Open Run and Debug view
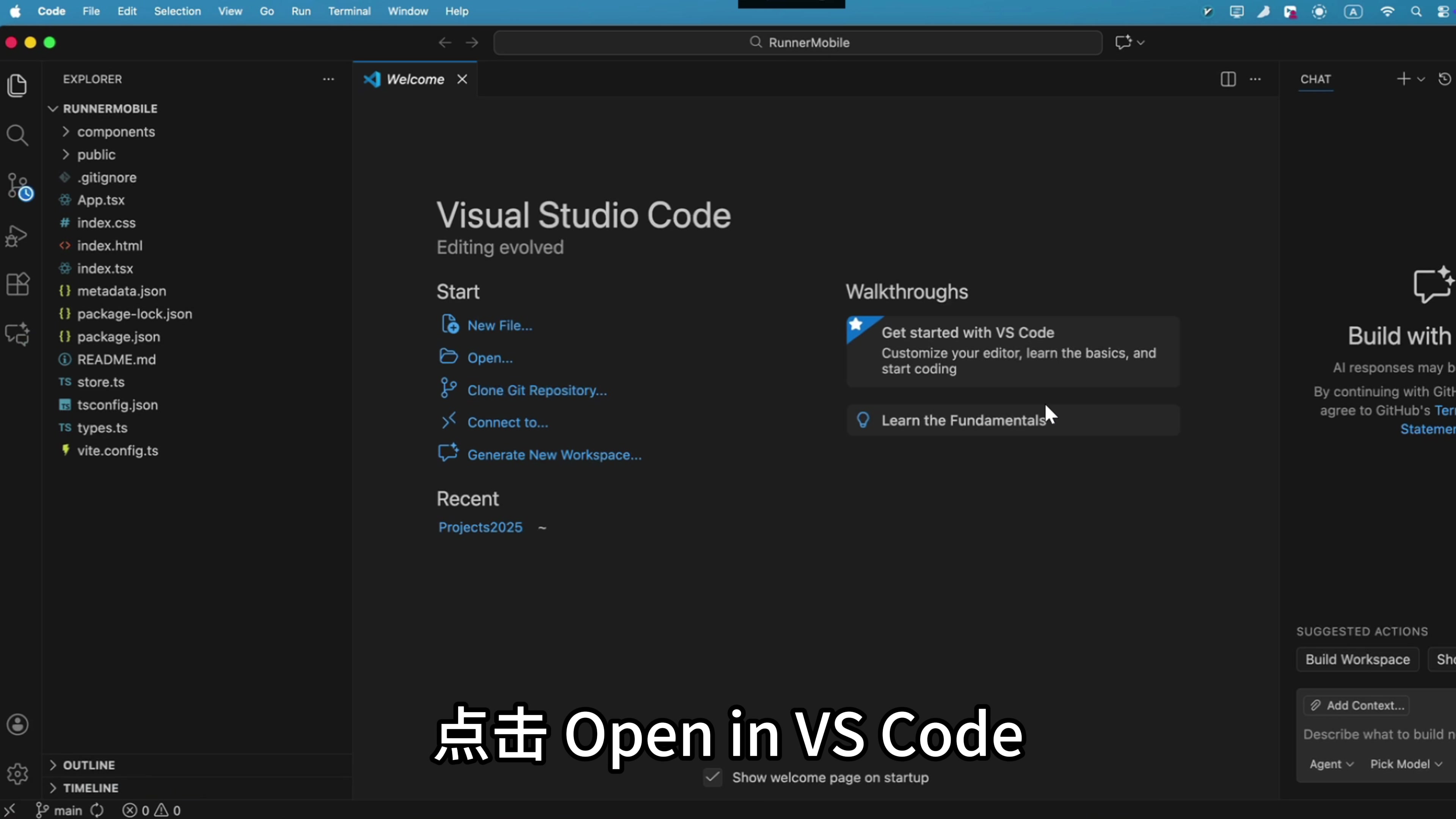 click(17, 236)
